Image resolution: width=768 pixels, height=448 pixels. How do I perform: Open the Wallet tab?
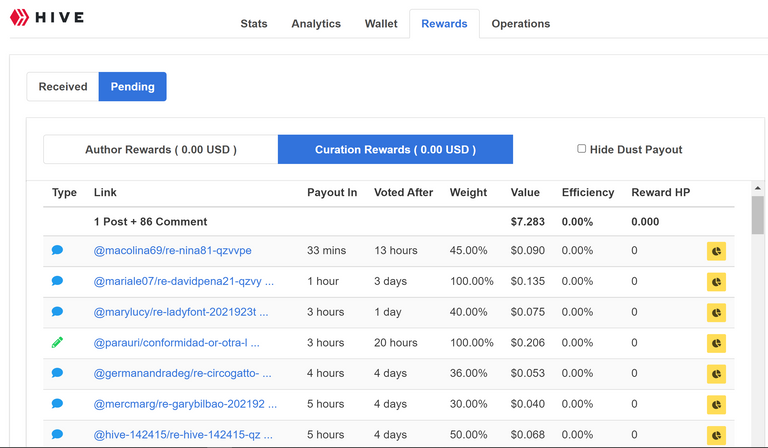[381, 24]
